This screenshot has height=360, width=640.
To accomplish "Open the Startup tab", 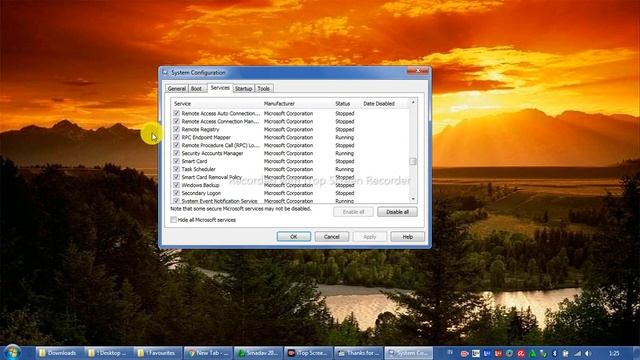I will 244,89.
